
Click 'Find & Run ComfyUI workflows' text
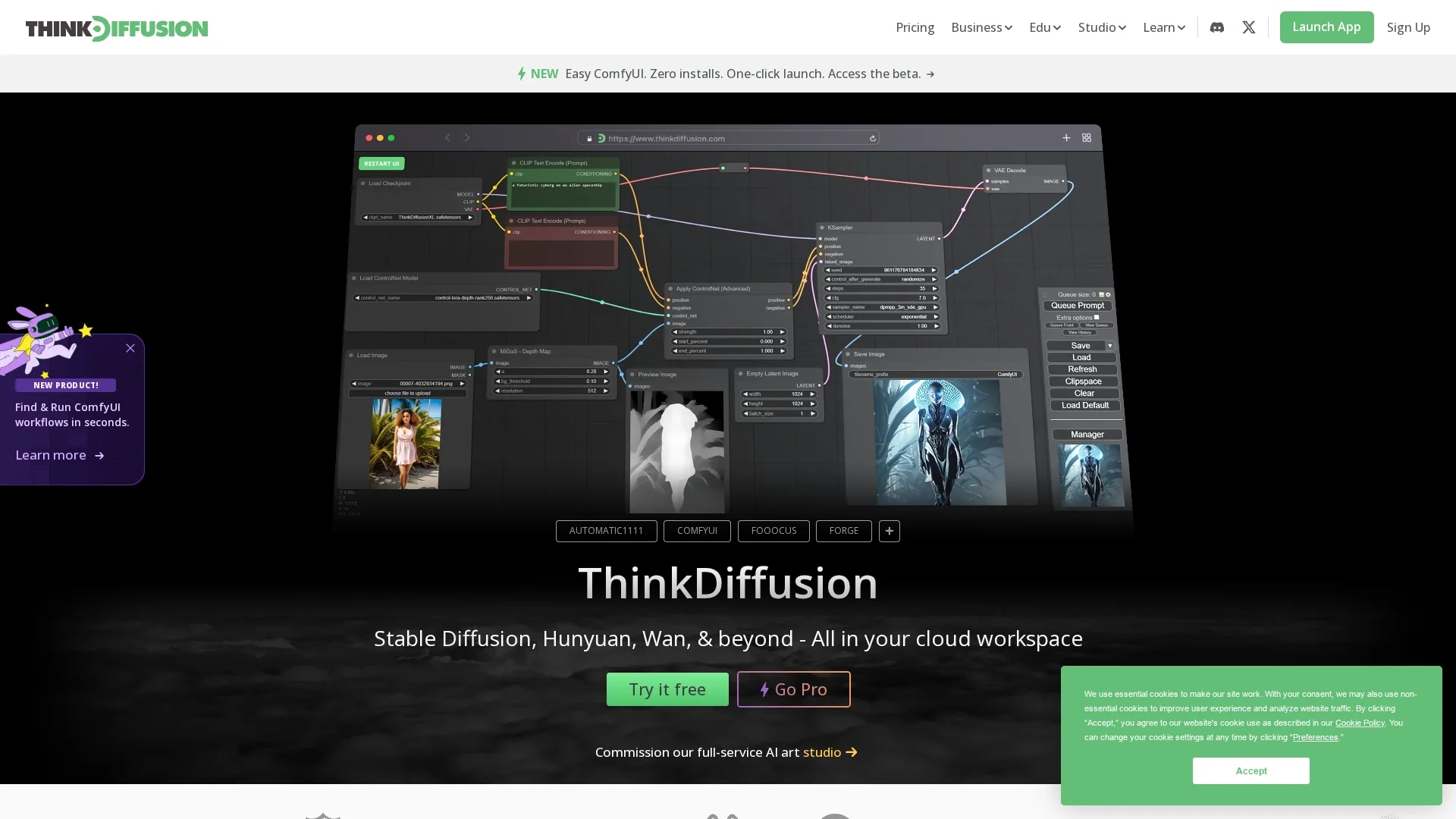pyautogui.click(x=72, y=415)
